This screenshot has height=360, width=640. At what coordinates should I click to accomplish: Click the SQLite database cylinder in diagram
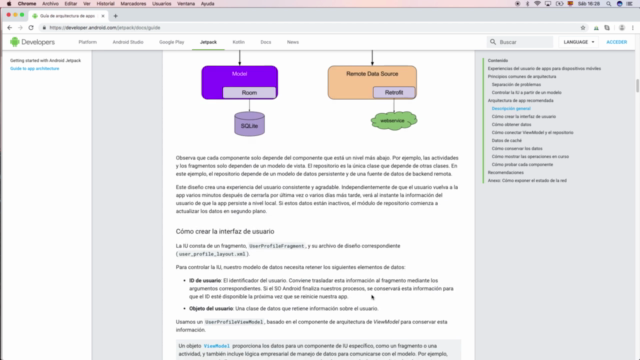pos(249,124)
